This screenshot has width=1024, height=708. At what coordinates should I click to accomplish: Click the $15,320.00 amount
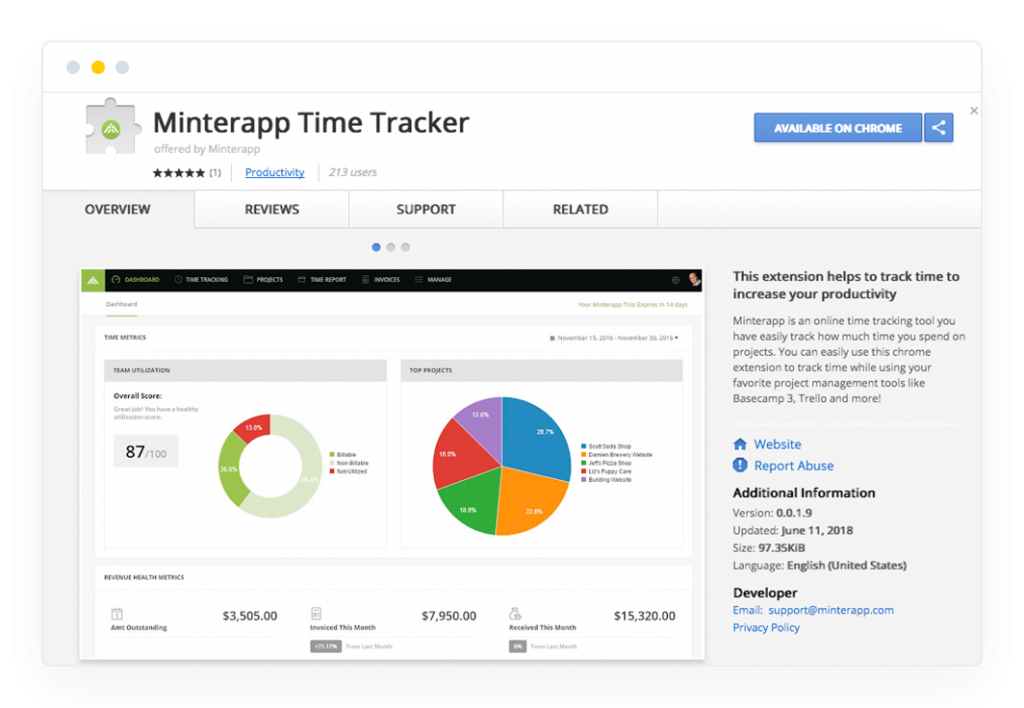(x=645, y=616)
